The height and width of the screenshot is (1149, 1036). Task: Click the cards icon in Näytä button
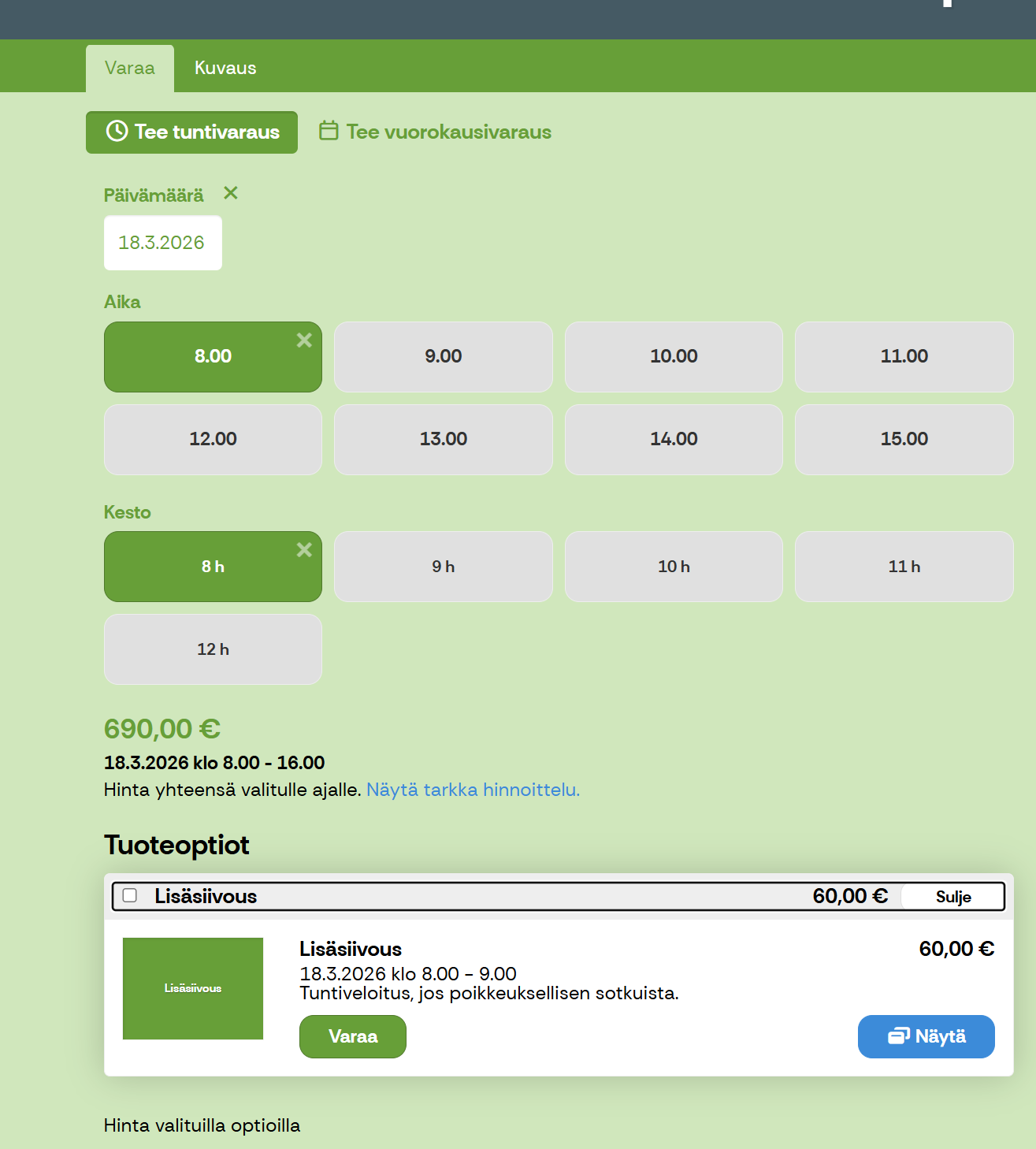click(x=899, y=1036)
